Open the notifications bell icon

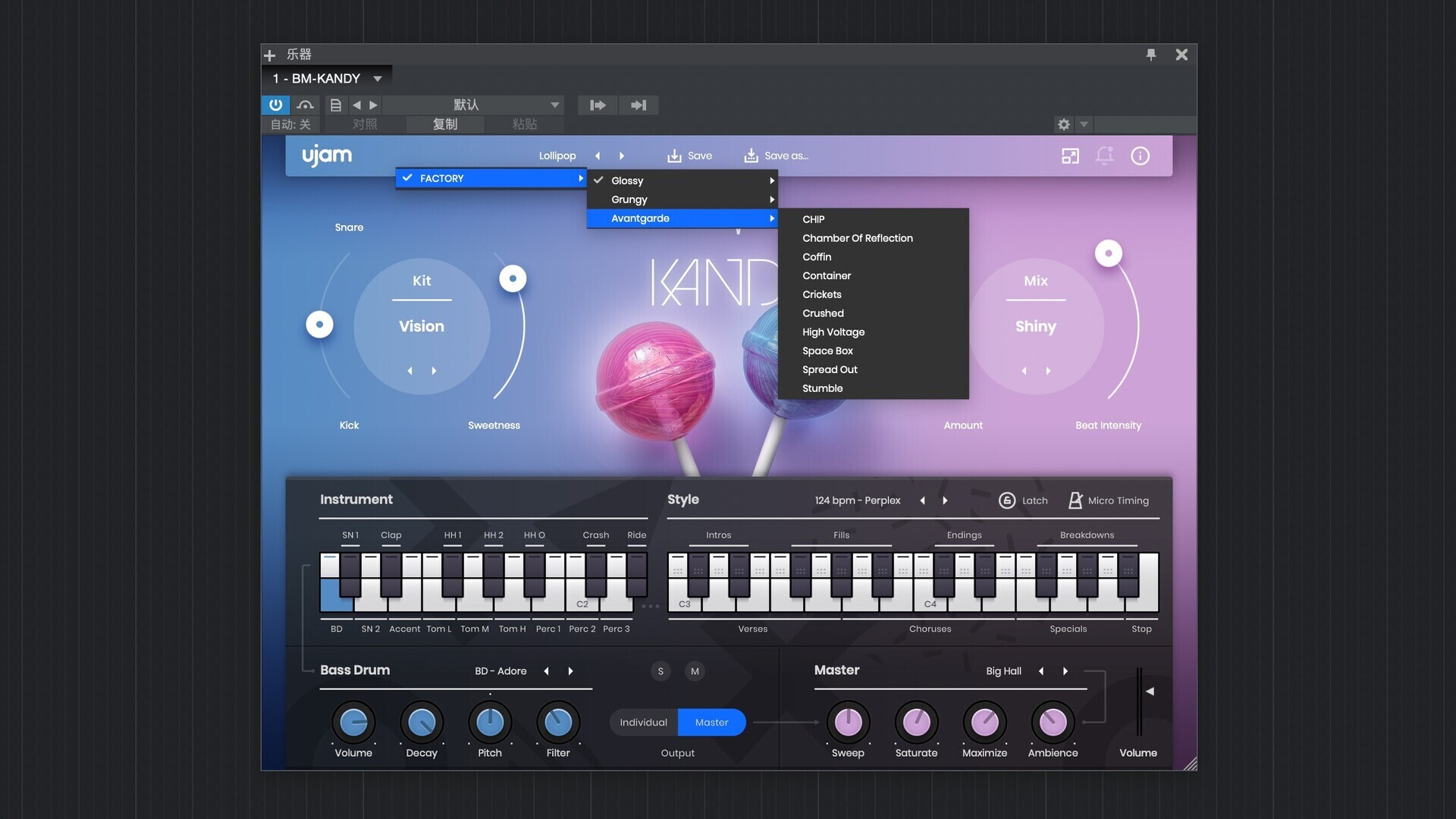(x=1105, y=155)
